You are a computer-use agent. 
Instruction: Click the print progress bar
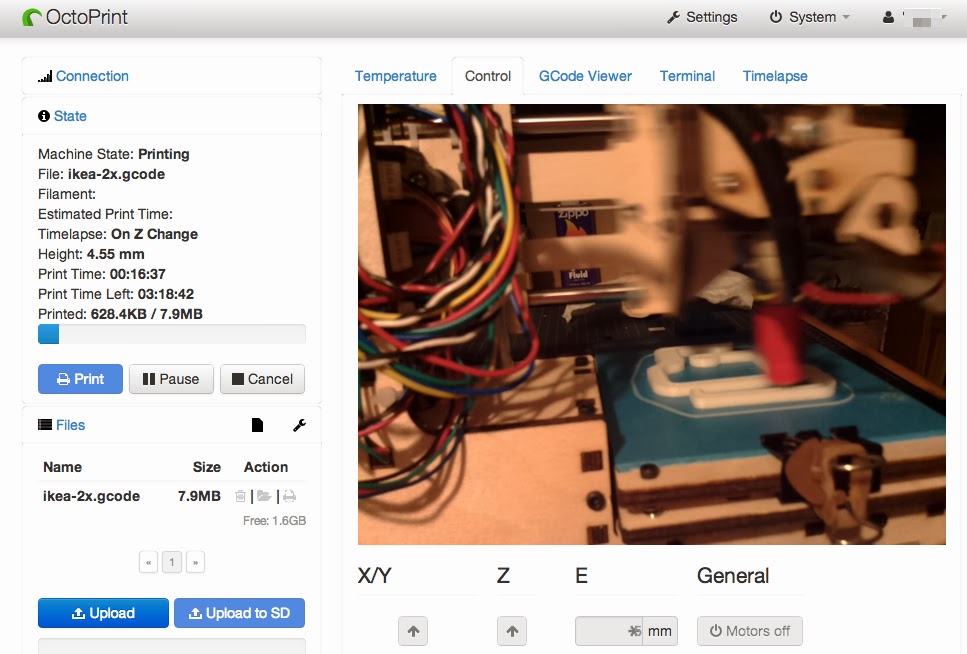click(x=172, y=334)
